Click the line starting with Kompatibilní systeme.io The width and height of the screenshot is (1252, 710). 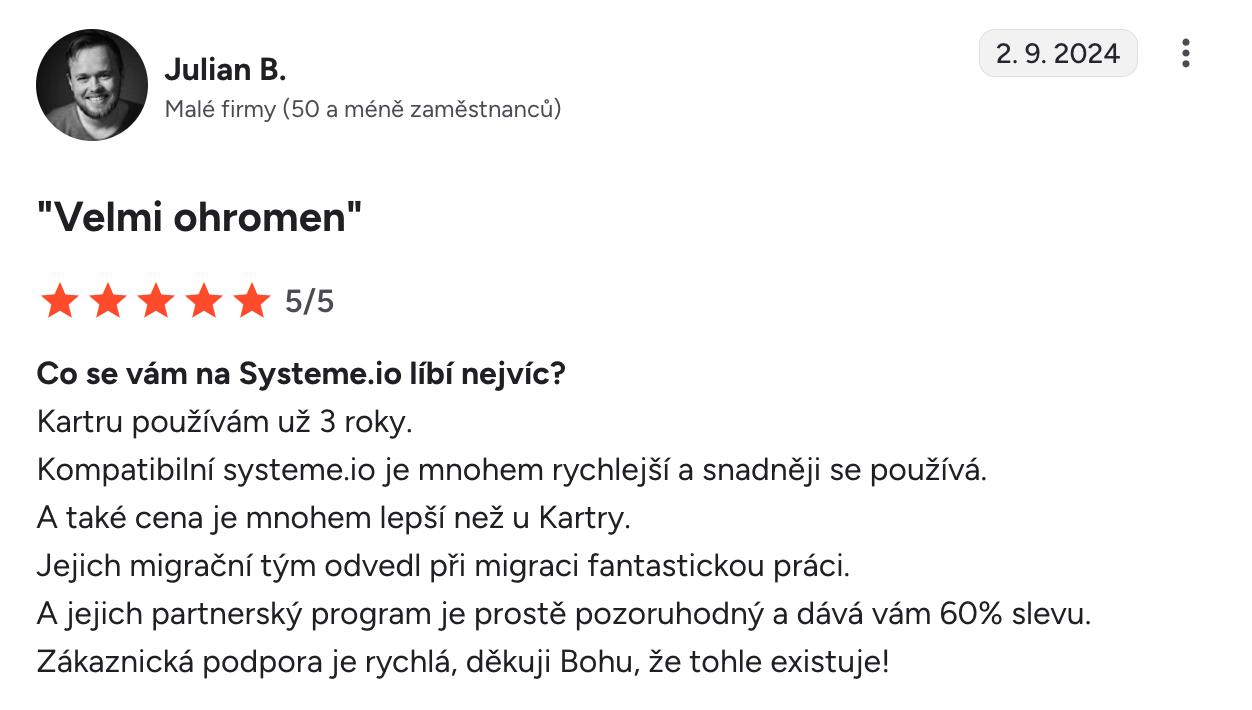(511, 470)
